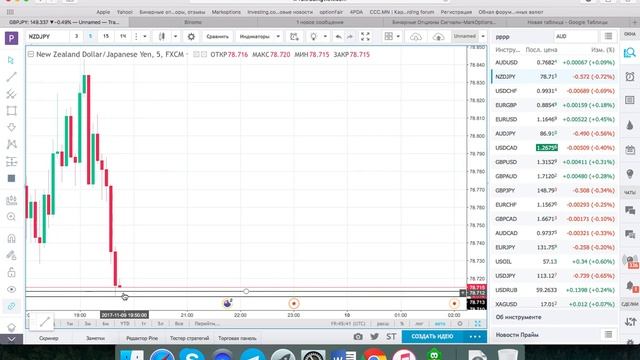
Task: Select USDCHF in the watchlist
Action: point(555,91)
